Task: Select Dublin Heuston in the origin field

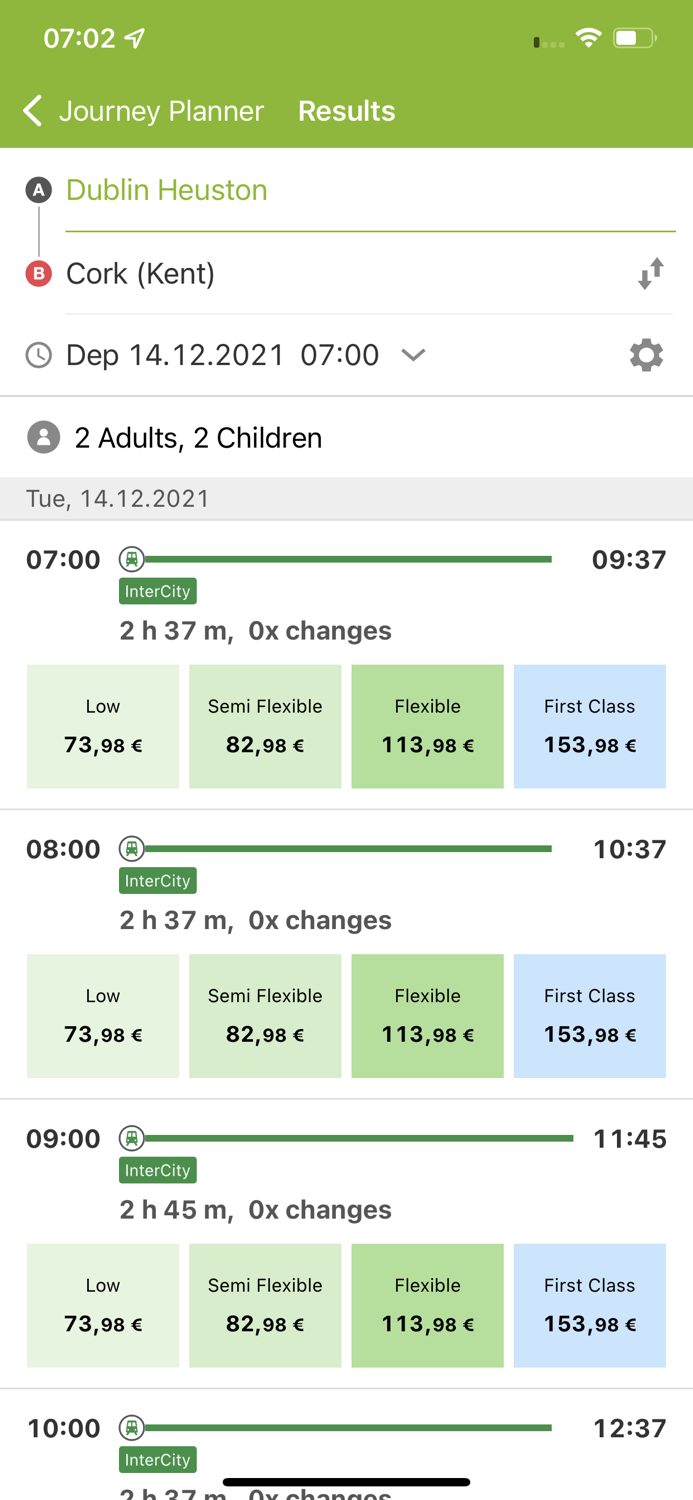Action: (x=166, y=190)
